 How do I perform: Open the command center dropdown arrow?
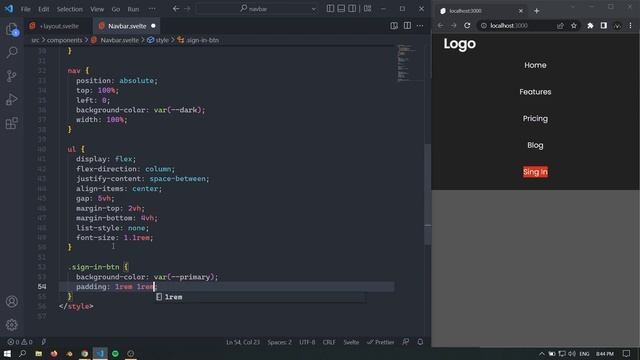click(313, 9)
